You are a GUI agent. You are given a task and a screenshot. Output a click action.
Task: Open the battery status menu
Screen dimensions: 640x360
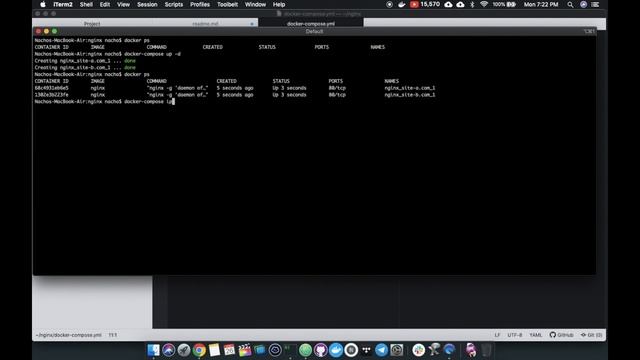(x=504, y=4)
